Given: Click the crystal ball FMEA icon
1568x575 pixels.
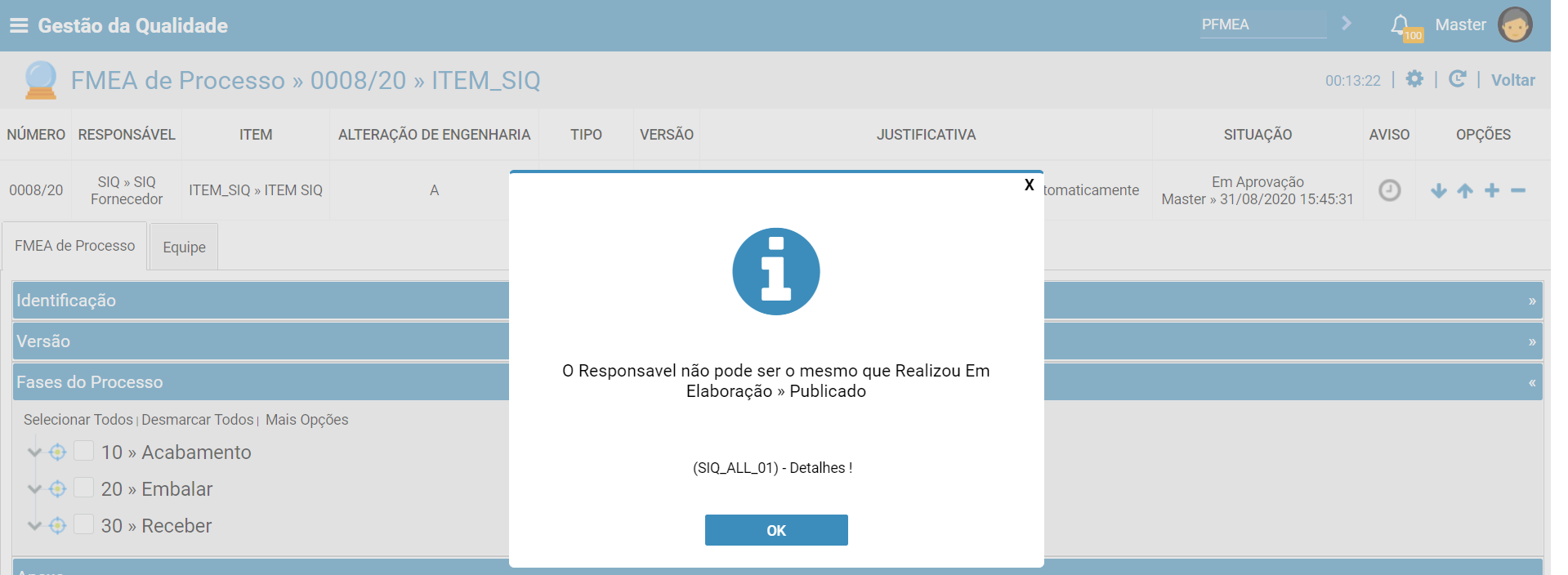Looking at the screenshot, I should click(41, 80).
